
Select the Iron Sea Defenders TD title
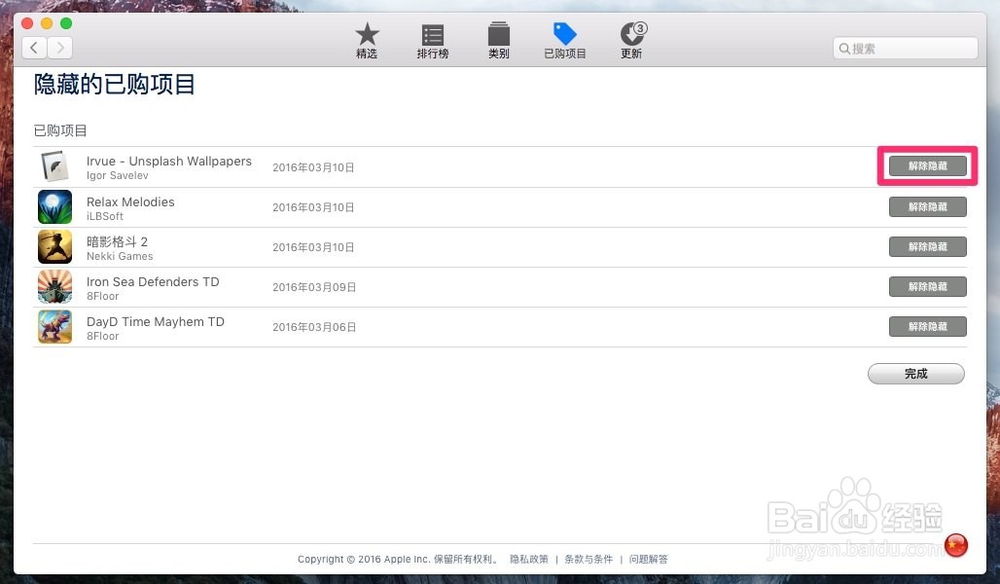pos(152,282)
